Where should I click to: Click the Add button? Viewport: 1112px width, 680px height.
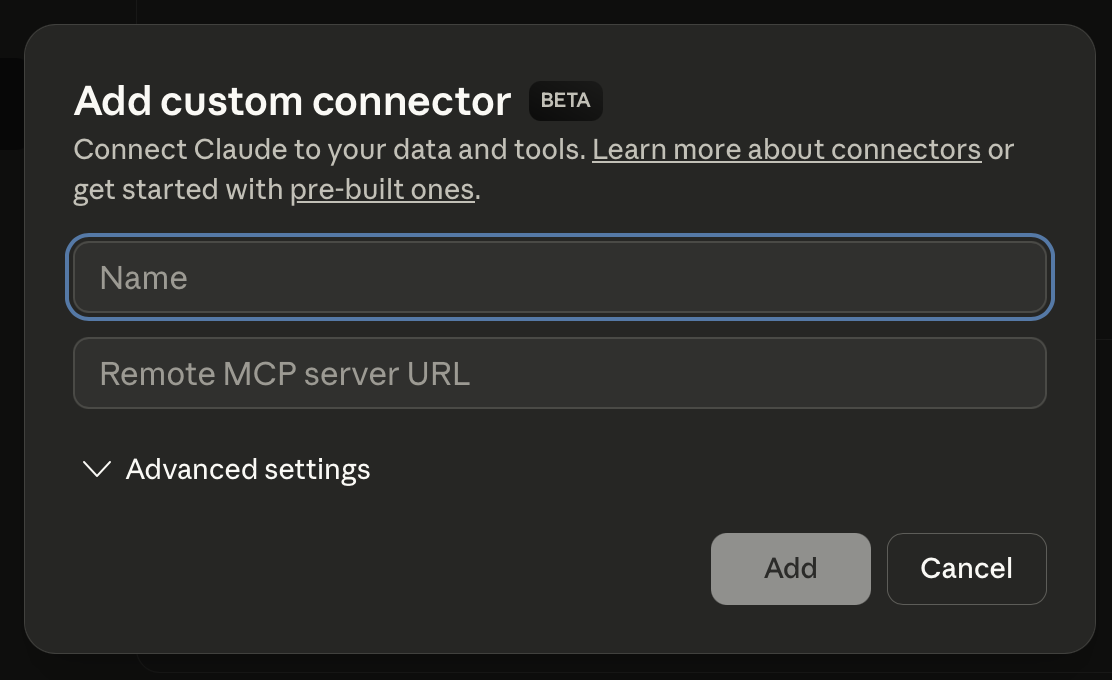pyautogui.click(x=790, y=568)
